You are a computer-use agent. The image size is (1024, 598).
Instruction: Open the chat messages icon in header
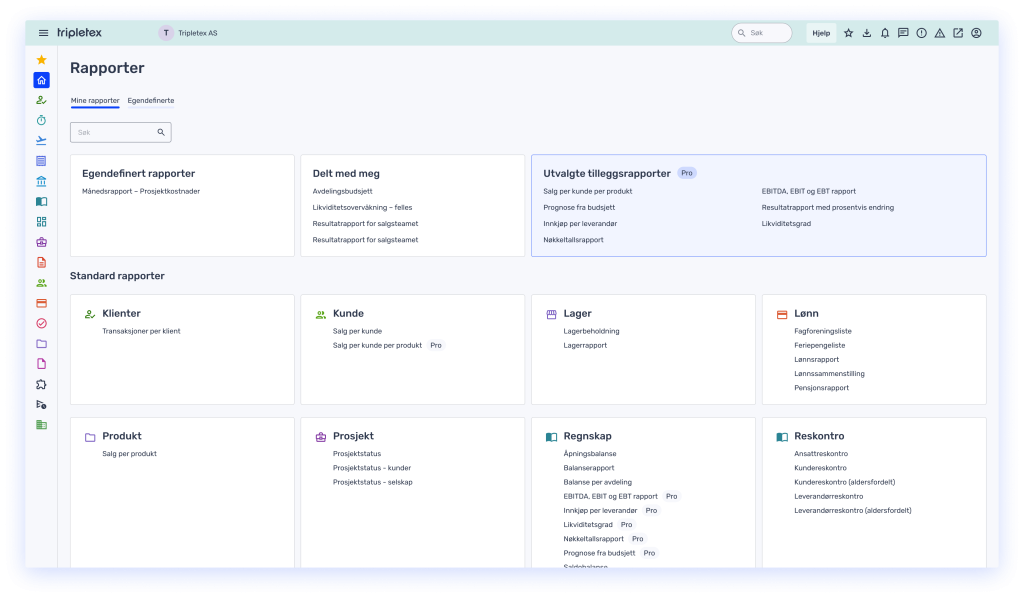903,33
